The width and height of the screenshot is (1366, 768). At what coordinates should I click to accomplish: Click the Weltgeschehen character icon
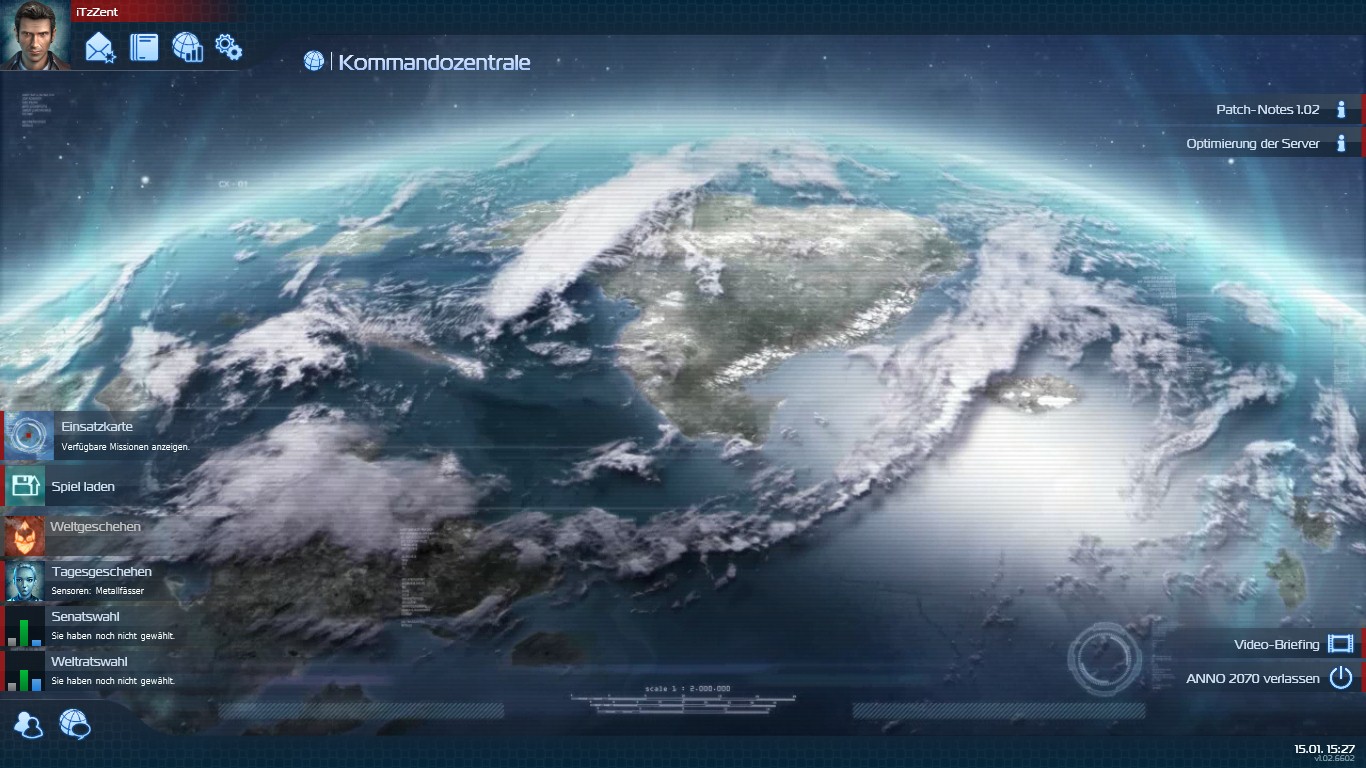tap(25, 535)
